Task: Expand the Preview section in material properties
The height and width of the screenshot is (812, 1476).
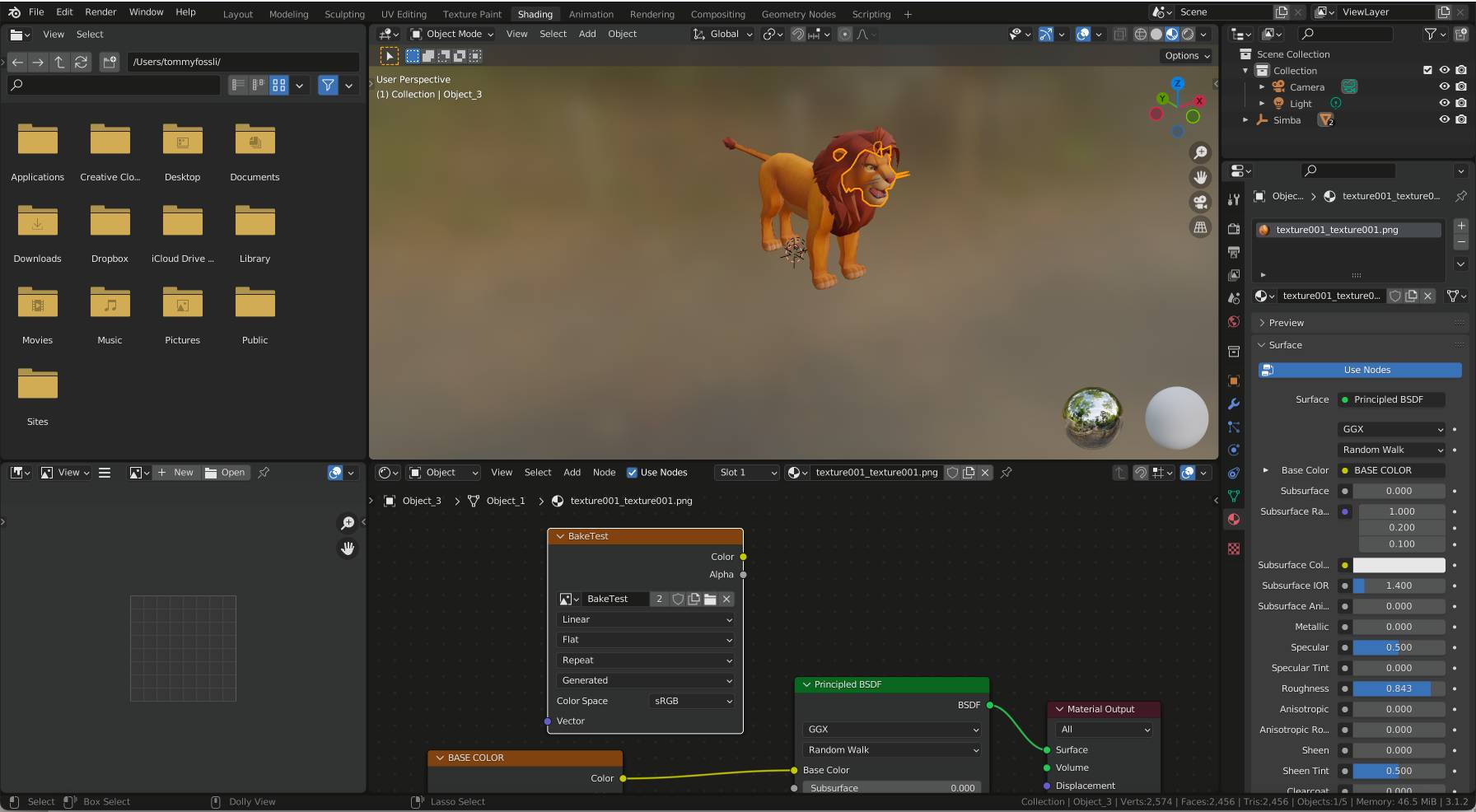Action: point(1282,322)
